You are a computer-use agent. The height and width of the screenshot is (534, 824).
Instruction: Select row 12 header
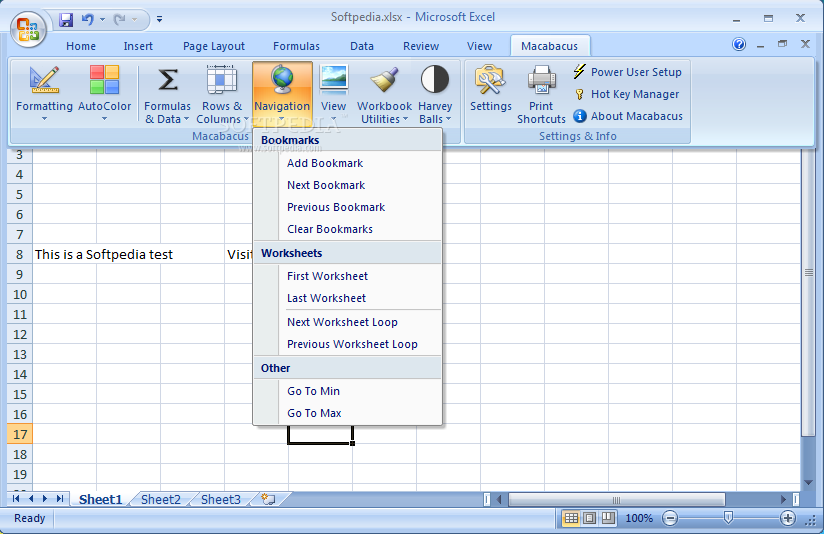click(19, 334)
